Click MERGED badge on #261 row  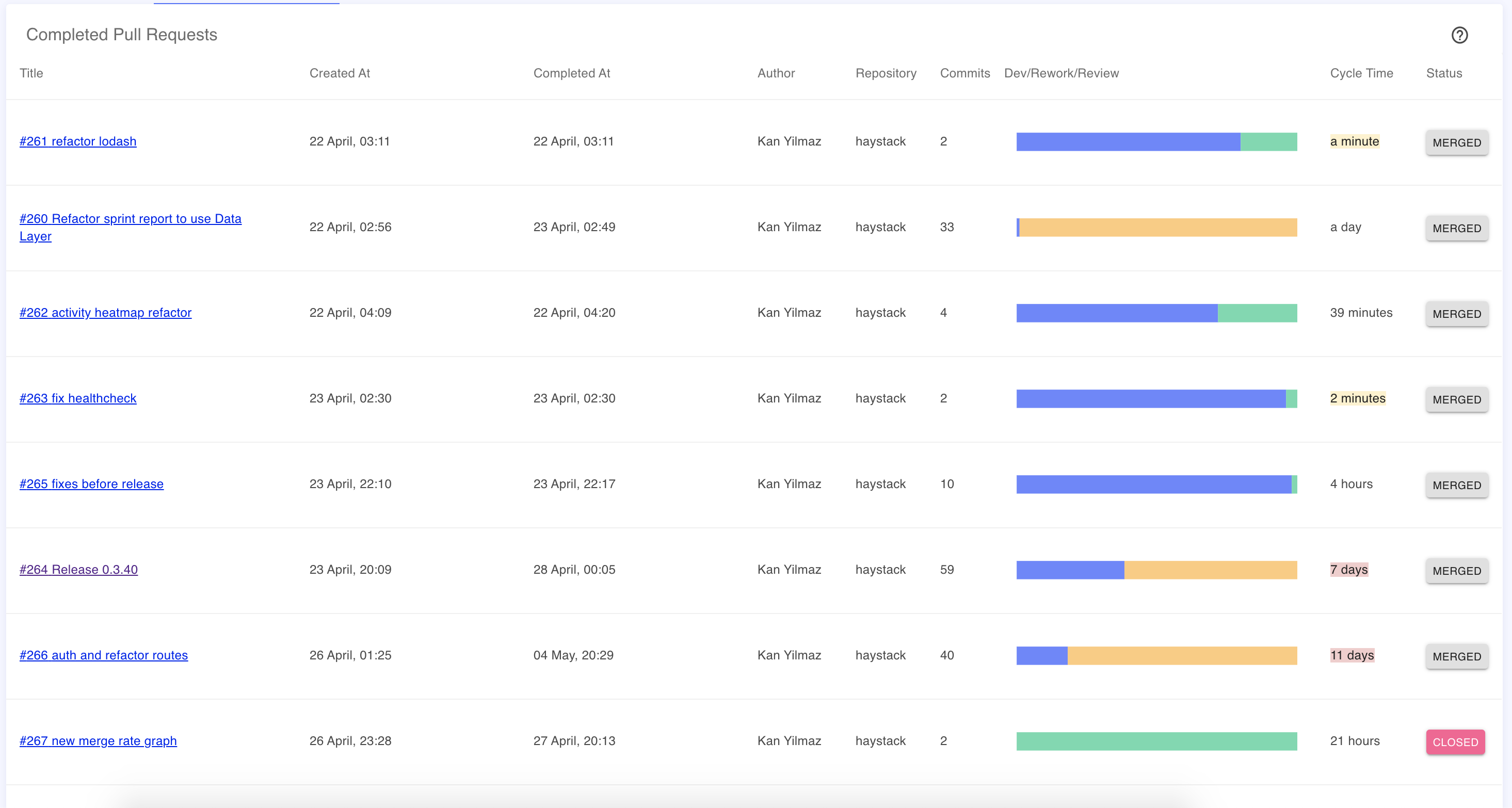coord(1457,142)
